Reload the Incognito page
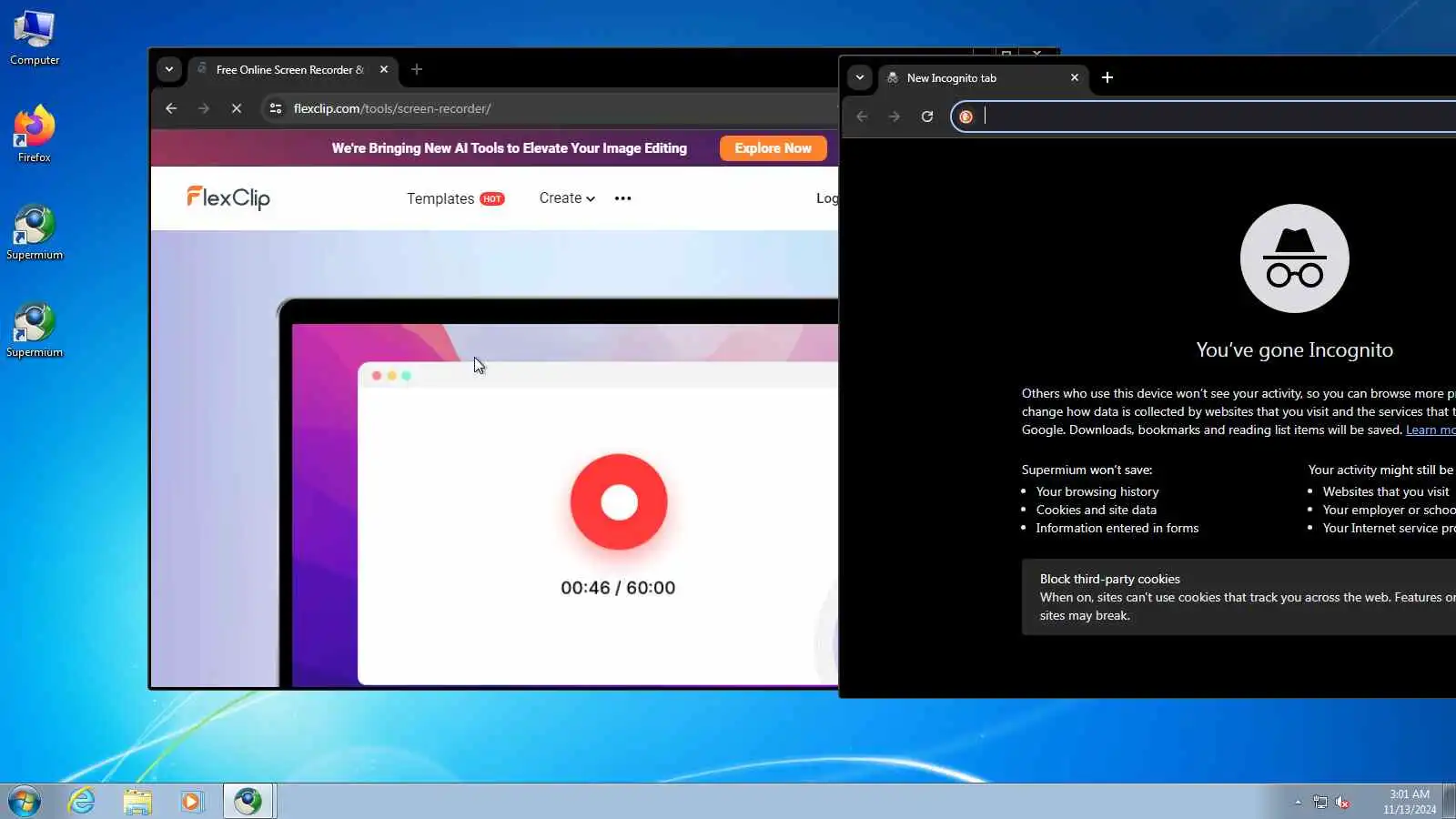 click(927, 116)
